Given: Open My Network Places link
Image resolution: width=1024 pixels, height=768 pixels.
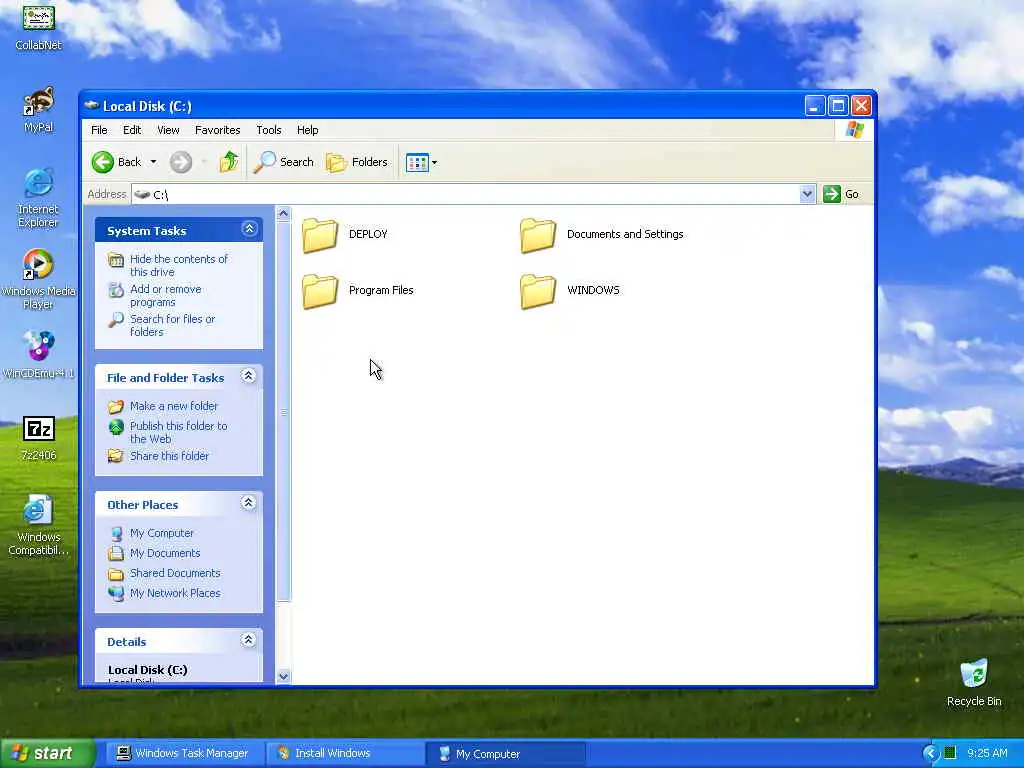Looking at the screenshot, I should pos(174,593).
